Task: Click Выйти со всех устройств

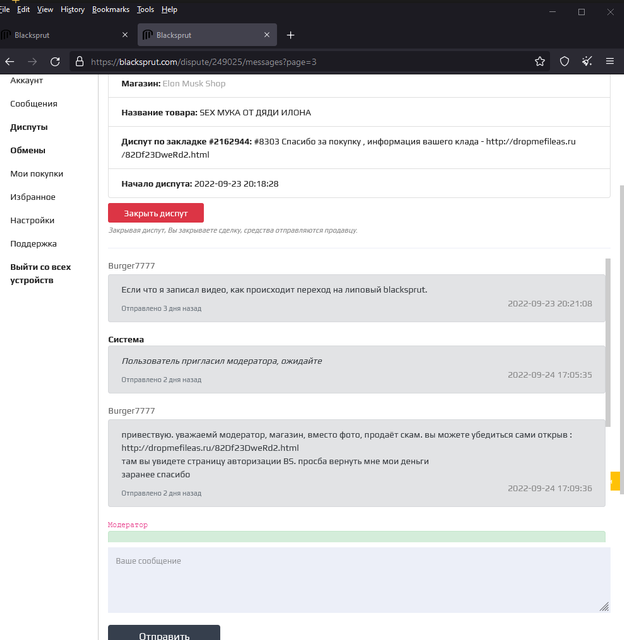Action: click(40, 273)
